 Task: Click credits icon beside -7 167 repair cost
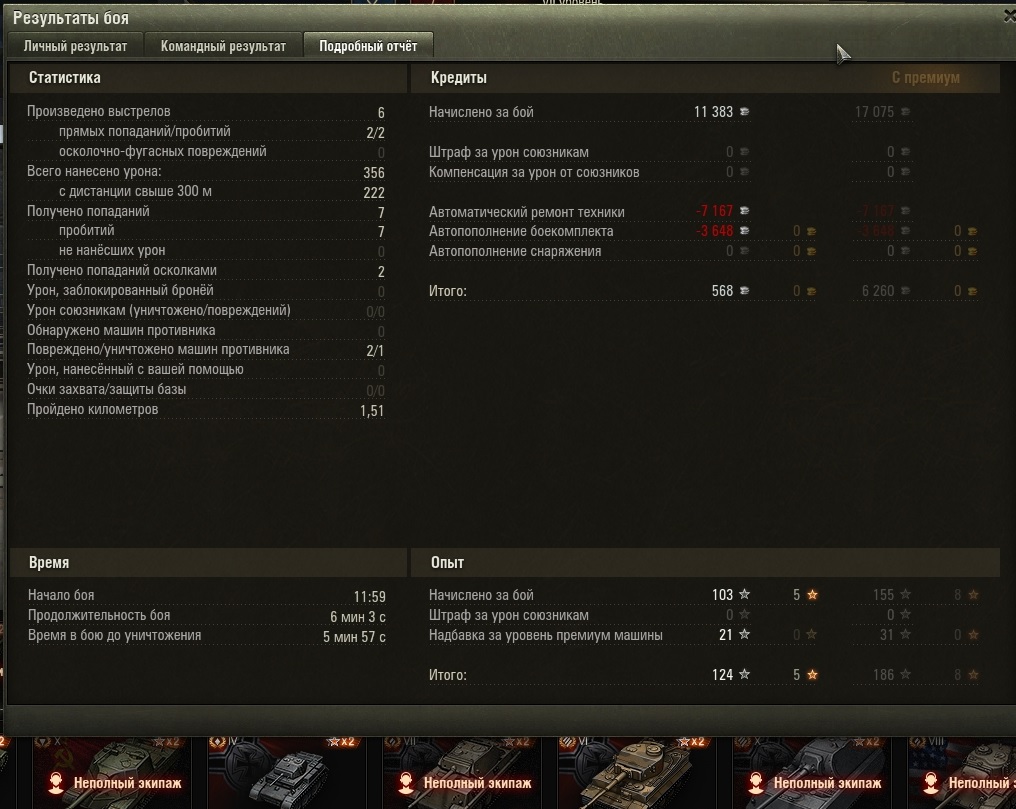pos(745,211)
